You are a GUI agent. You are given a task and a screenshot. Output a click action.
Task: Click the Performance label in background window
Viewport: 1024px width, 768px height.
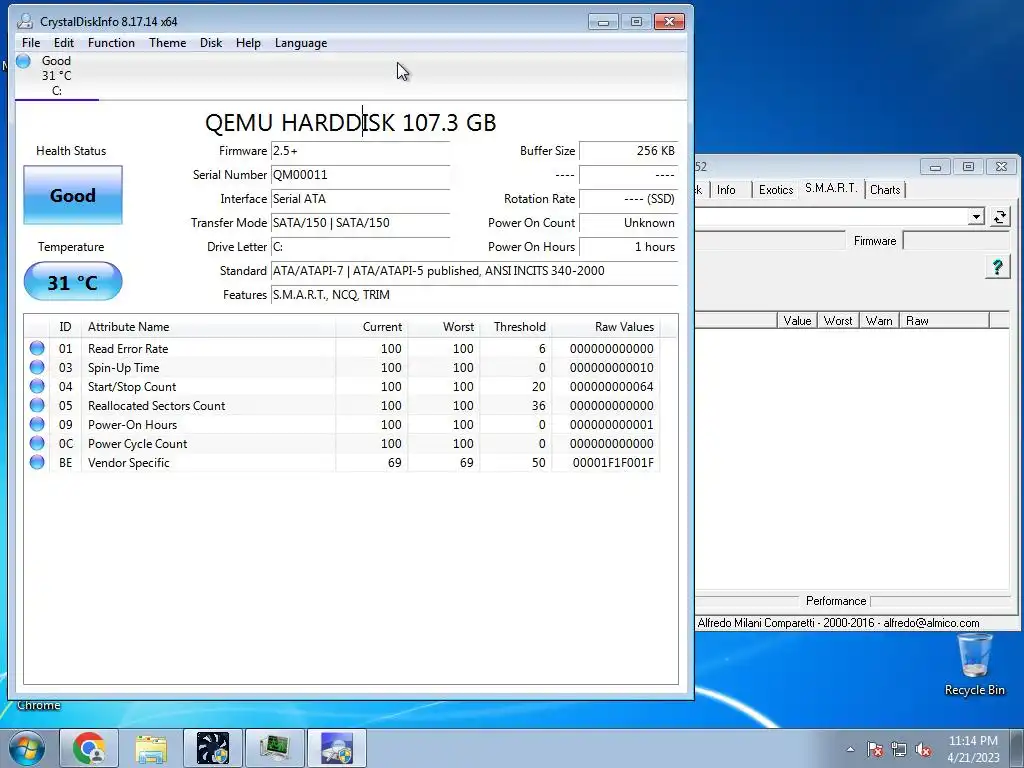click(x=835, y=601)
